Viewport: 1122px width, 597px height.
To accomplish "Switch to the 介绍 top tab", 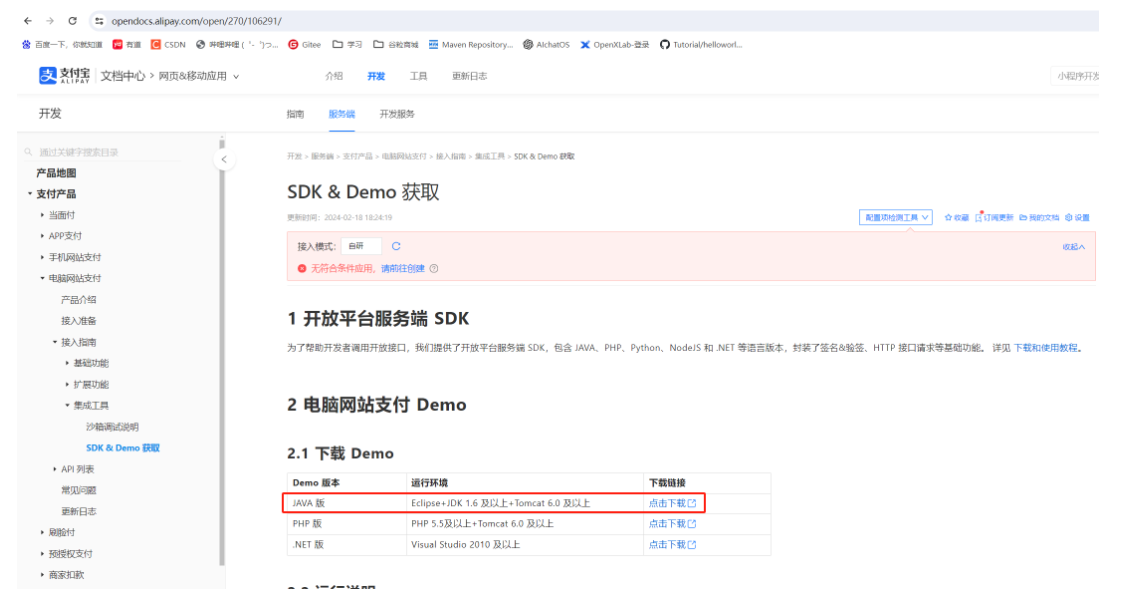I will point(334,76).
